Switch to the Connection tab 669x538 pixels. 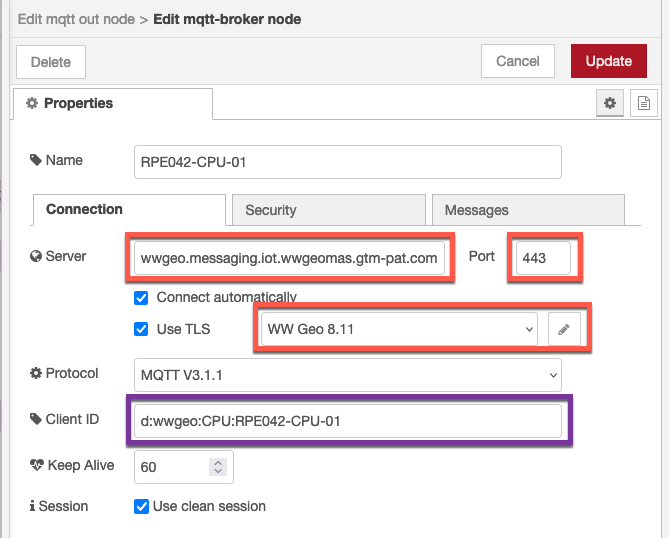tap(129, 209)
